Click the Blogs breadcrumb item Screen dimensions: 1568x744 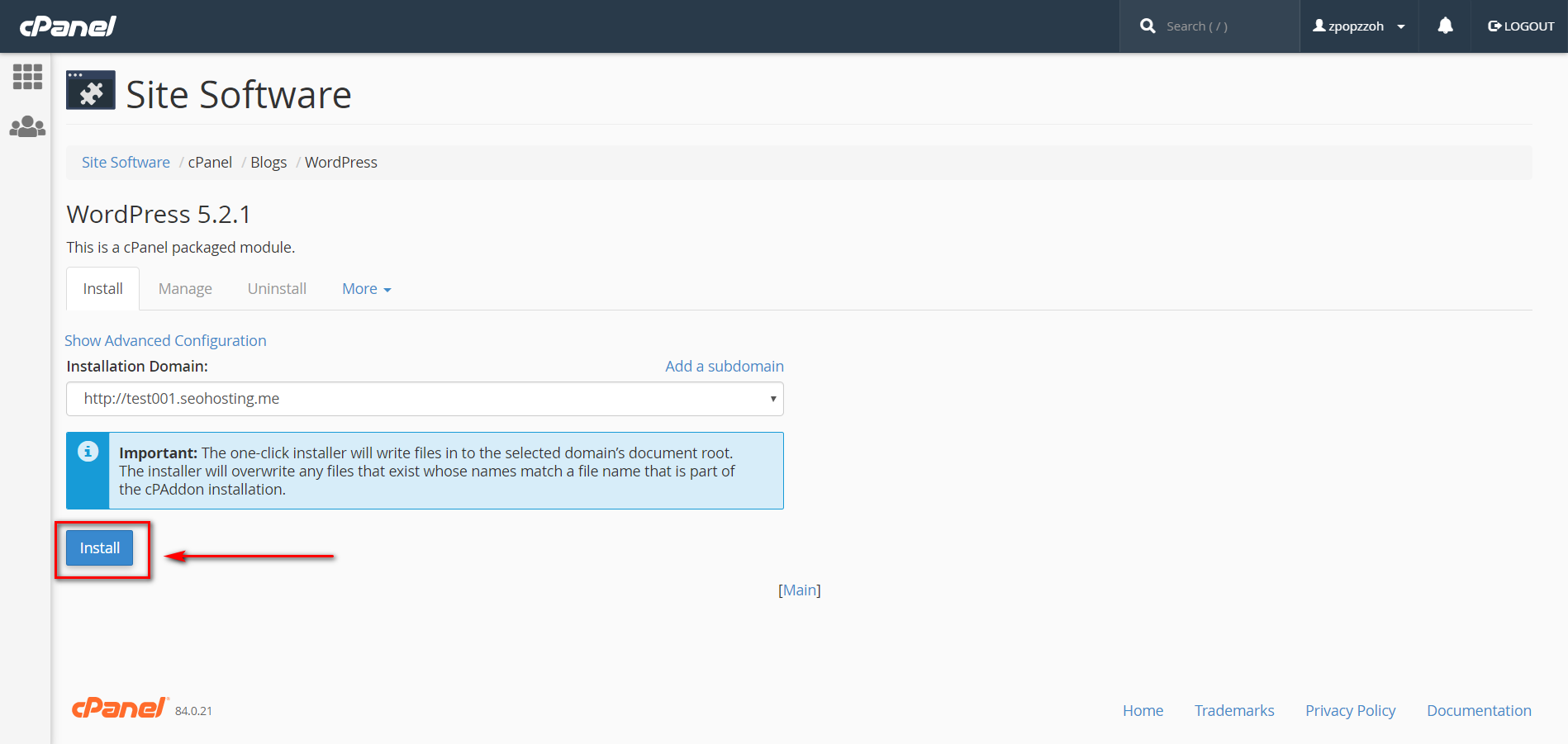pyautogui.click(x=268, y=163)
